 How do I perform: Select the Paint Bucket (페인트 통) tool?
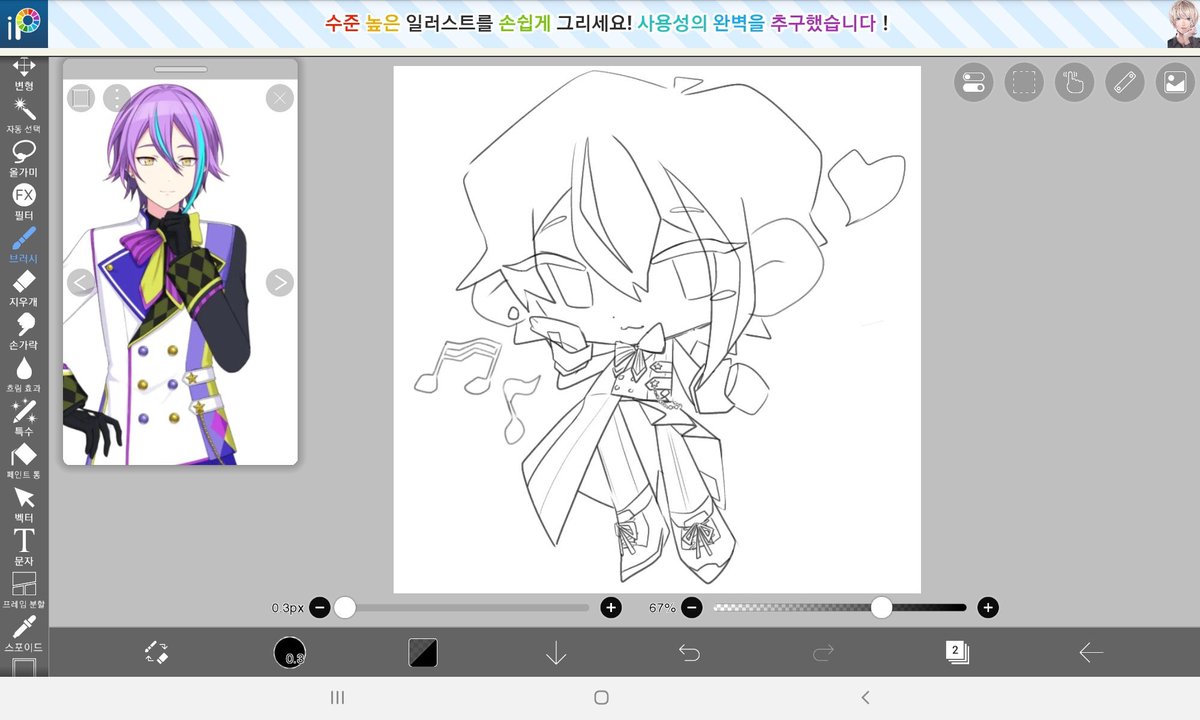click(x=24, y=461)
